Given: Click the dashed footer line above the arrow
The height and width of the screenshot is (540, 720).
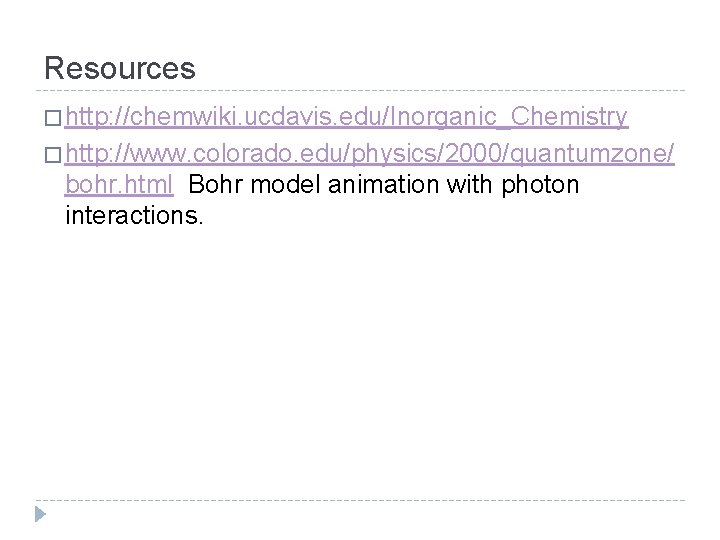Looking at the screenshot, I should (360, 500).
